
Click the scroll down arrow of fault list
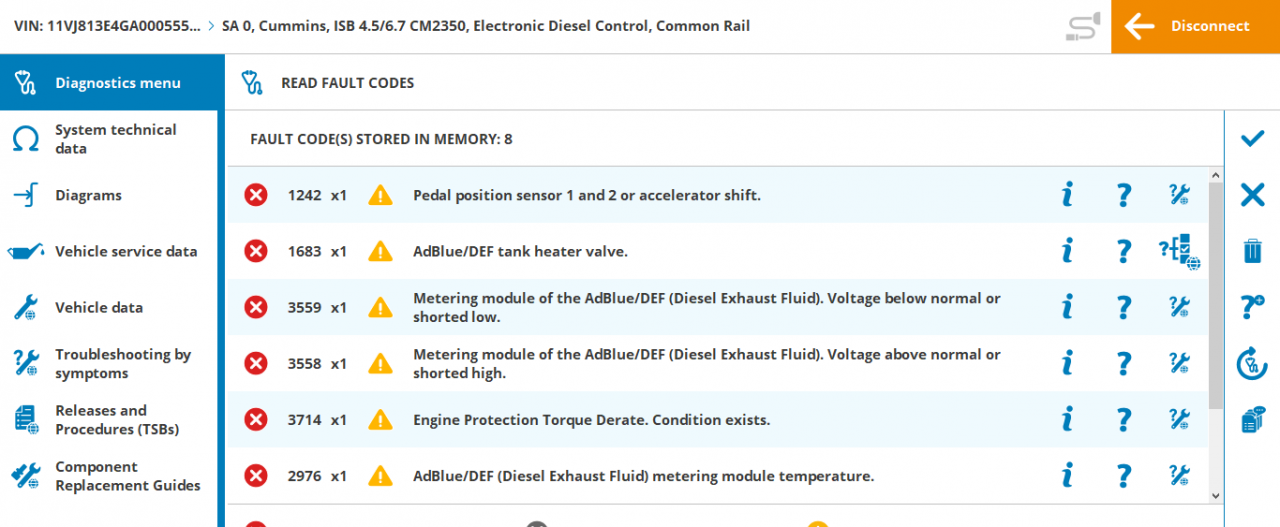coord(1216,495)
